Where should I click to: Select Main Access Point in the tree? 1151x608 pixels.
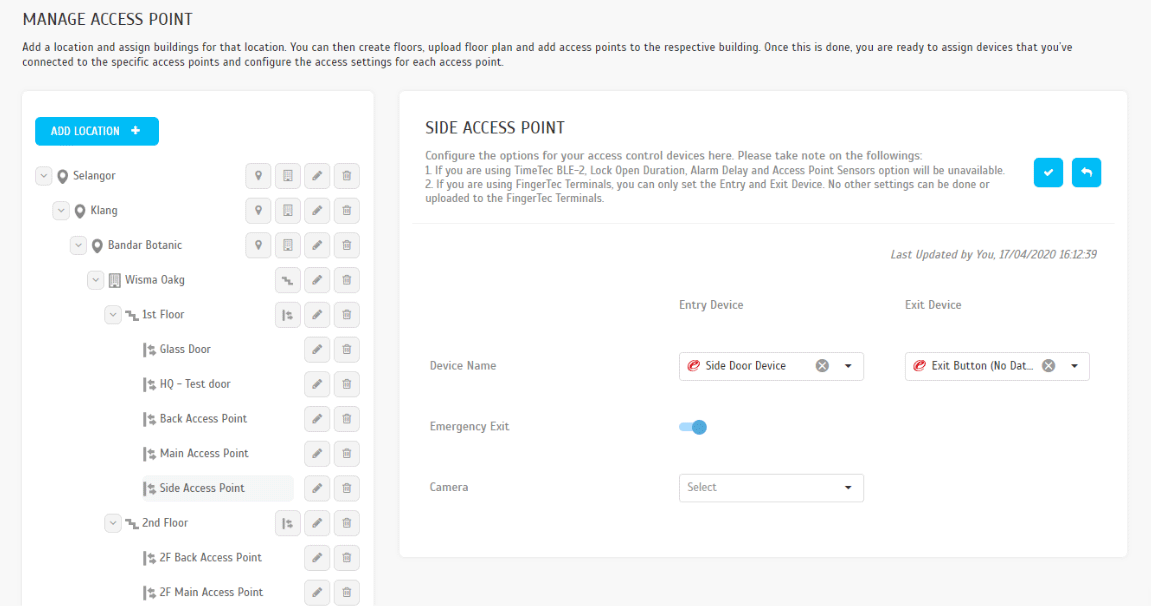[x=204, y=454]
